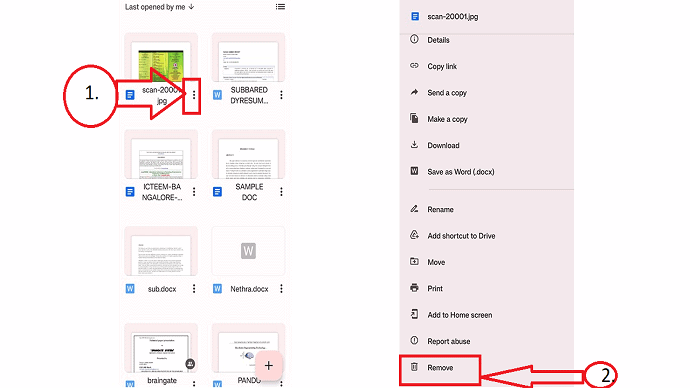The height and width of the screenshot is (388, 690).
Task: Open more options for sub.docx
Action: [194, 289]
